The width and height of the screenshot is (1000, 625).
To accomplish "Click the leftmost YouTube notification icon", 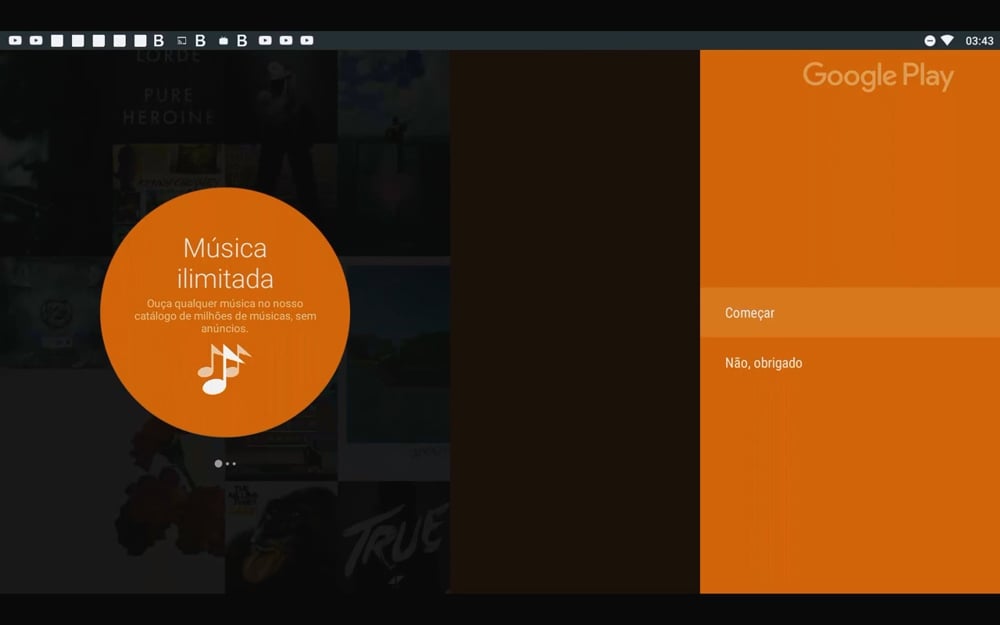I will point(15,41).
